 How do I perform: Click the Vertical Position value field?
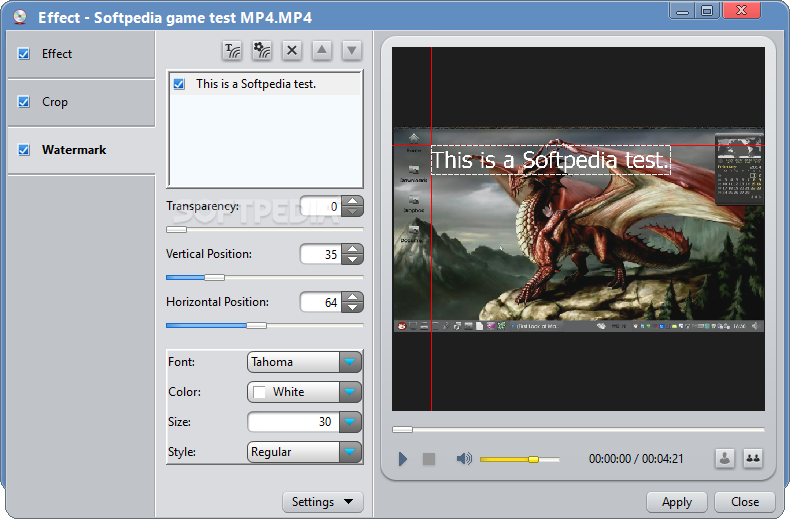pyautogui.click(x=320, y=254)
